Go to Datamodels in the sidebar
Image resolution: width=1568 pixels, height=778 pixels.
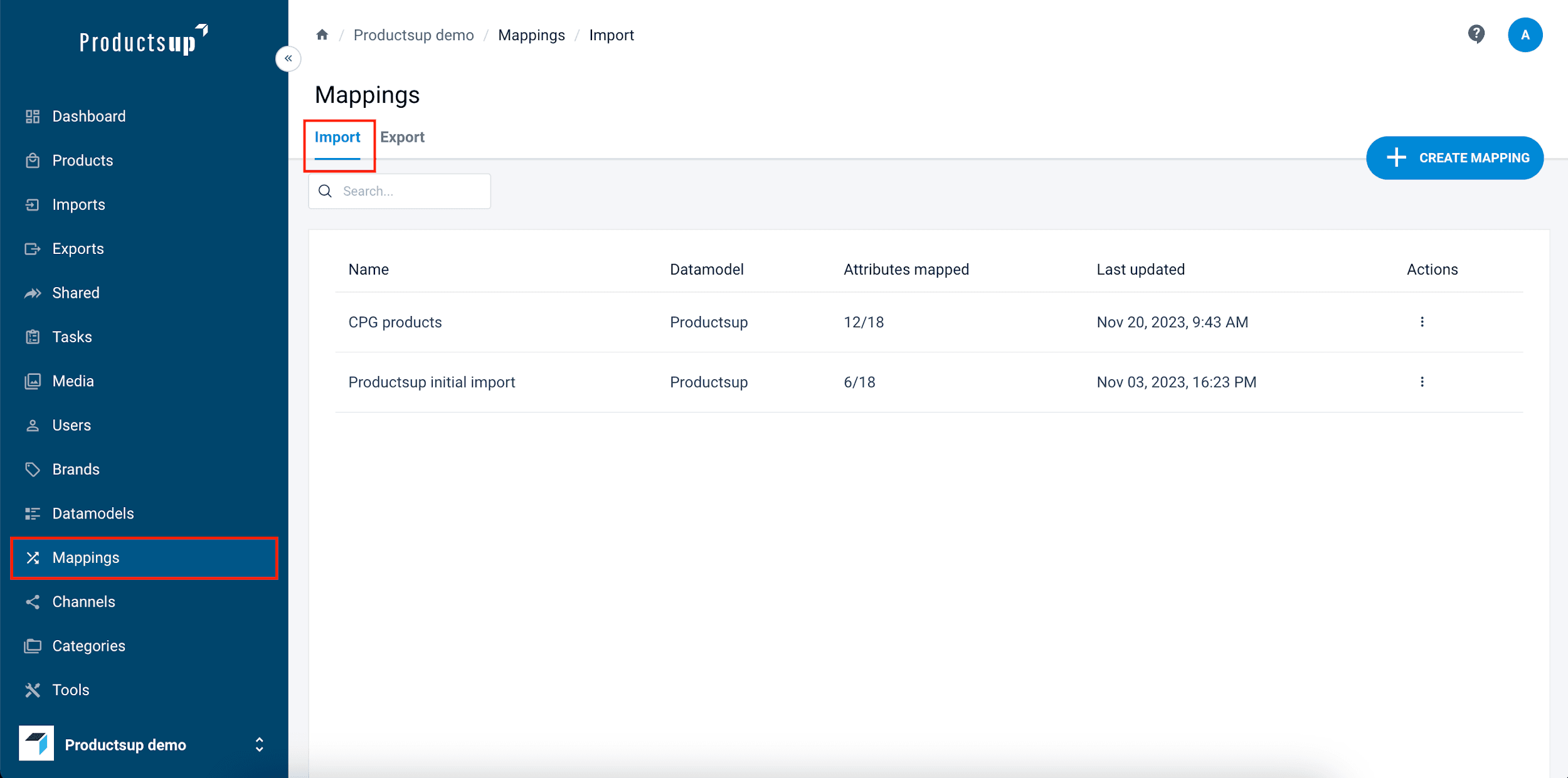click(93, 513)
